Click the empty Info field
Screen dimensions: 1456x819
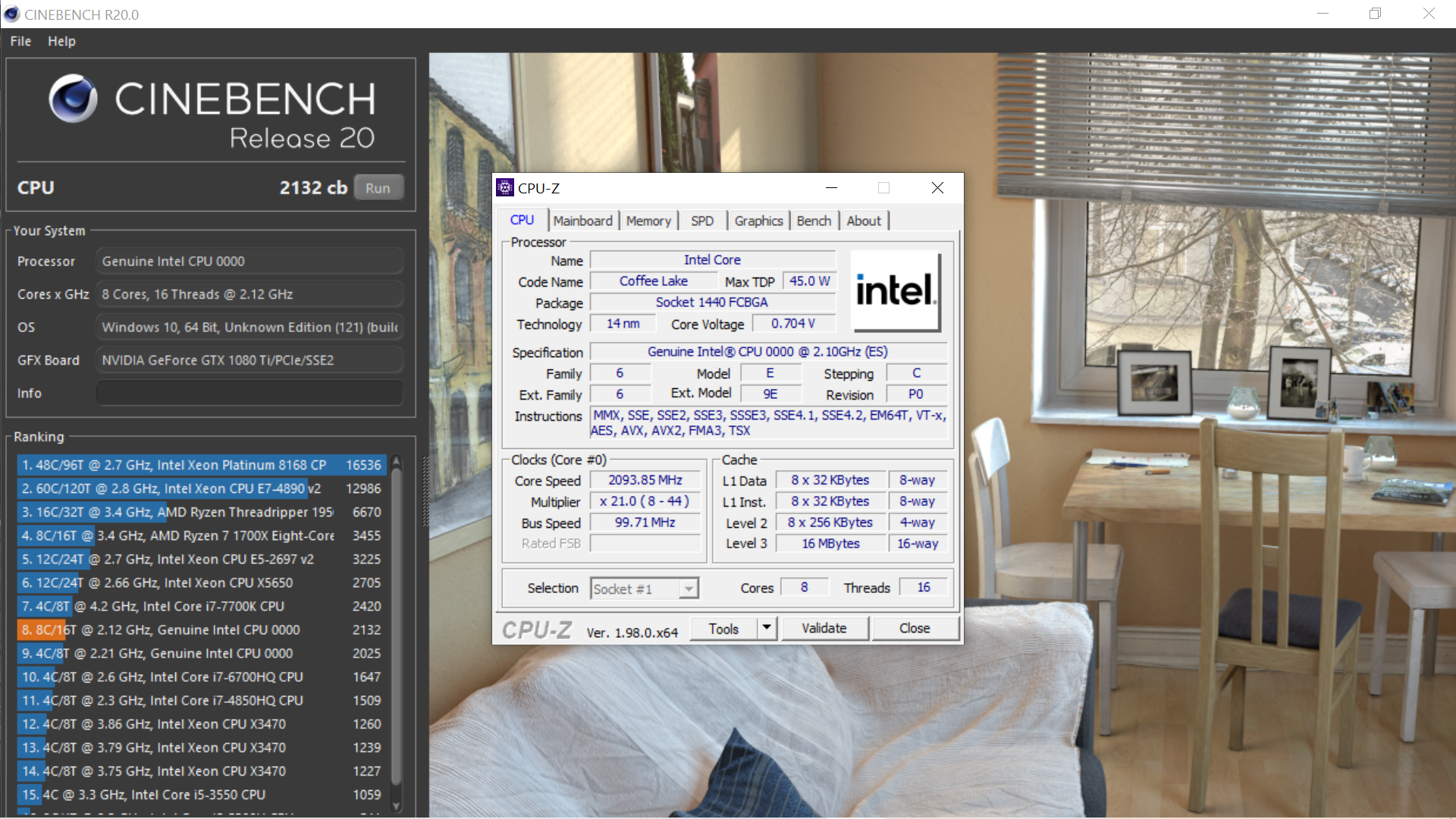point(249,393)
